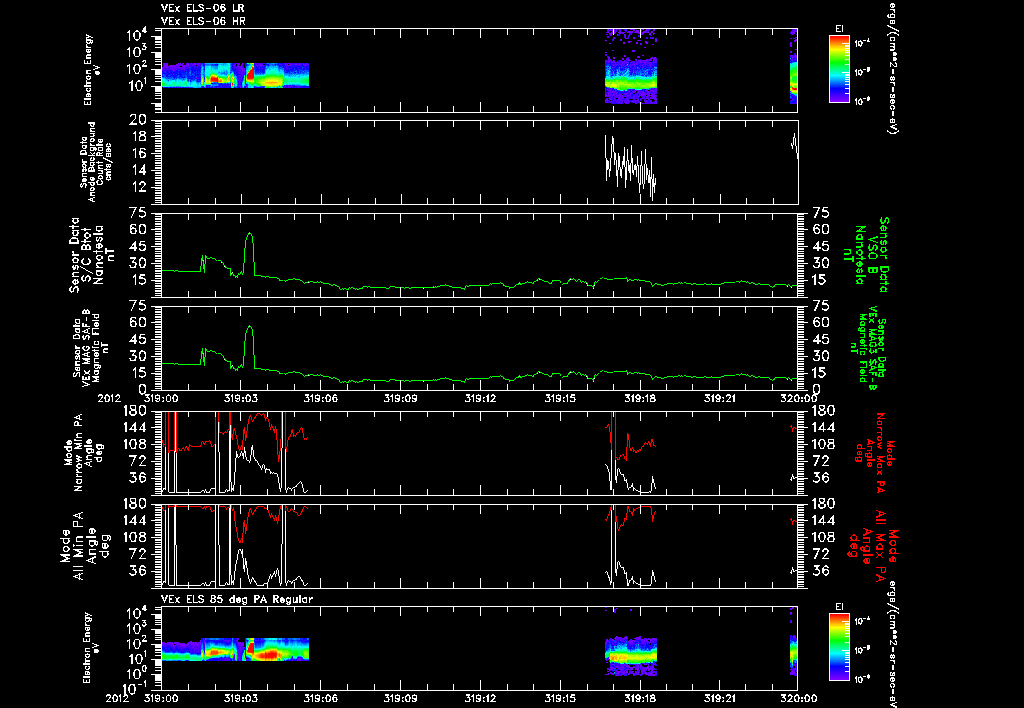Click the "VEx ELS-06 LR" plot title
Screen dimensions: 1024x708
tap(202, 8)
